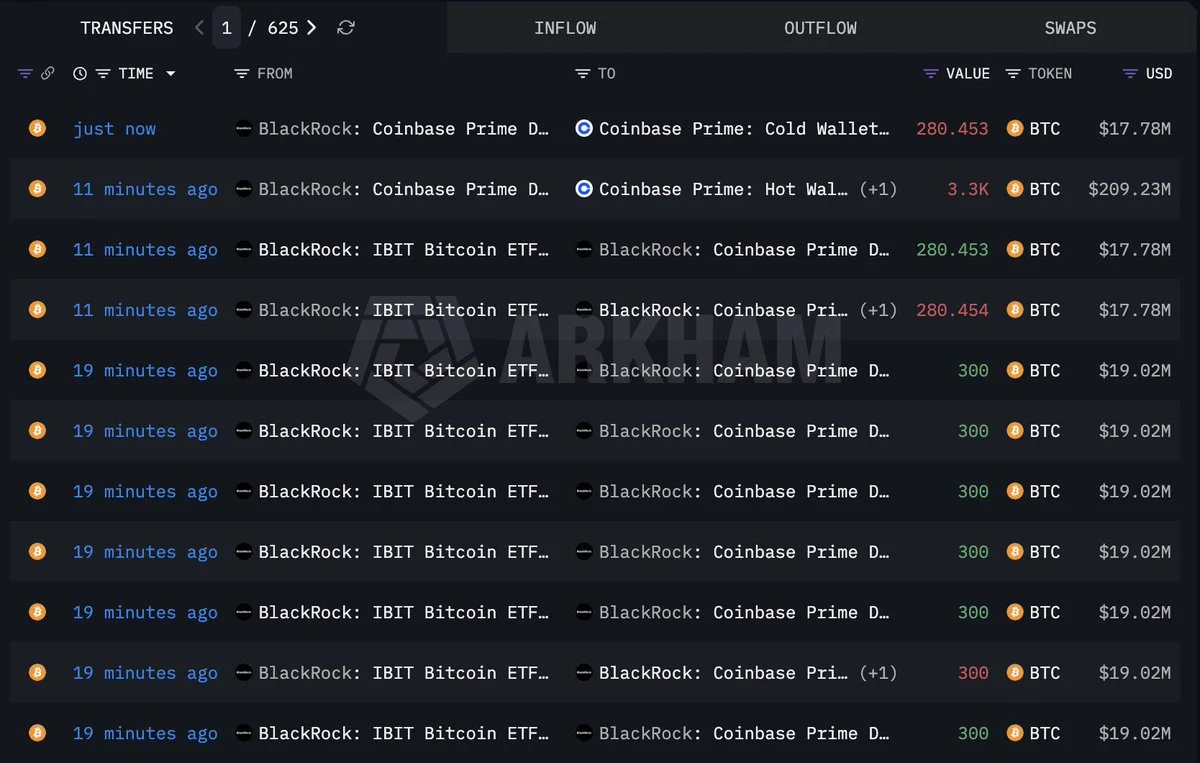1200x763 pixels.
Task: Switch to the SWAPS tab
Action: point(1070,28)
